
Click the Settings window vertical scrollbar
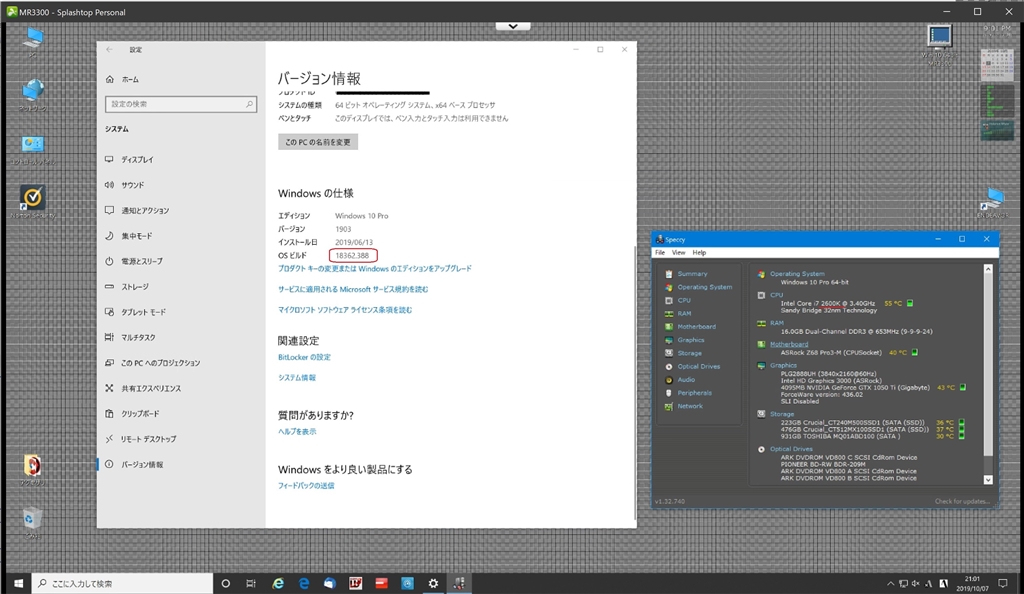(635, 382)
